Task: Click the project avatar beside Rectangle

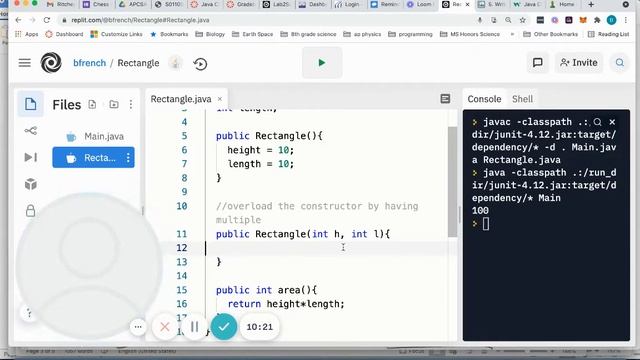Action: pyautogui.click(x=176, y=63)
